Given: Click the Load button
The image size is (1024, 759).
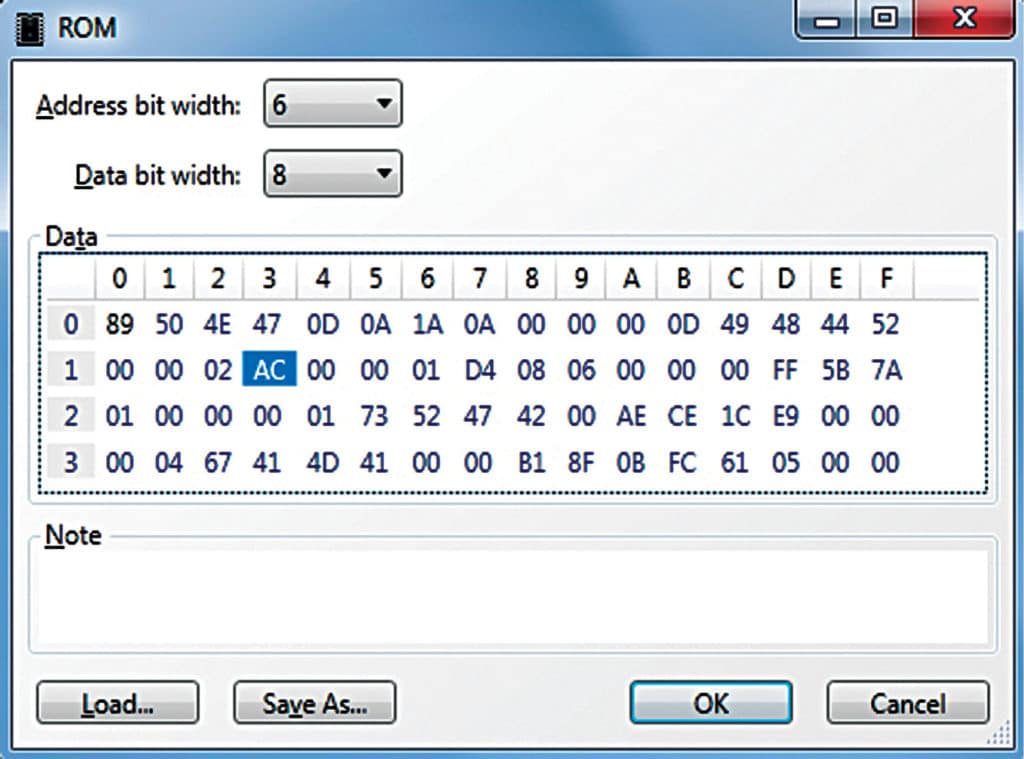Looking at the screenshot, I should [x=116, y=703].
